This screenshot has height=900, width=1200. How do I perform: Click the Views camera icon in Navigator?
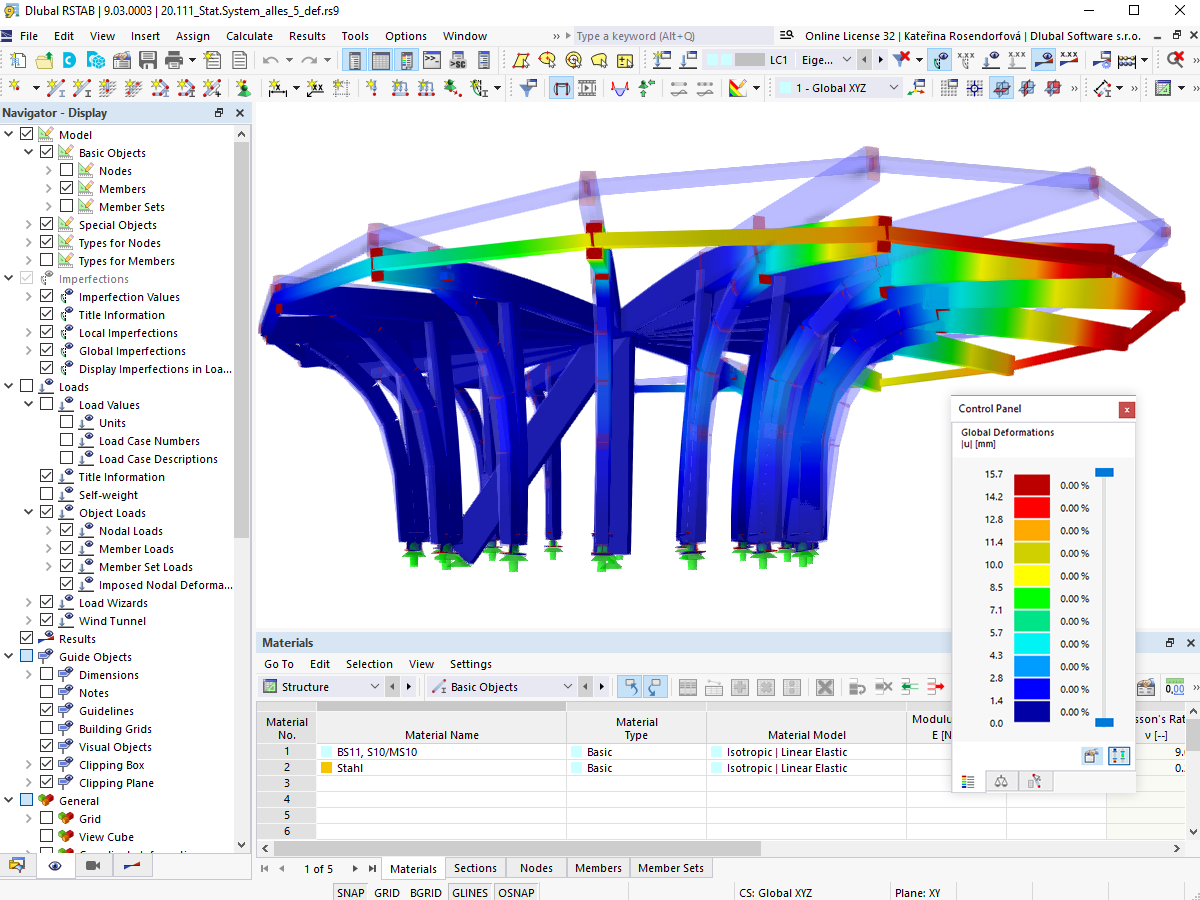pos(93,866)
